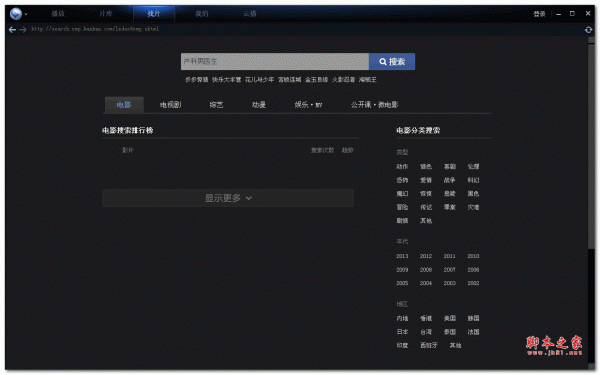This screenshot has width=600, height=375.
Task: Filter movies by region 香港
Action: tap(426, 318)
